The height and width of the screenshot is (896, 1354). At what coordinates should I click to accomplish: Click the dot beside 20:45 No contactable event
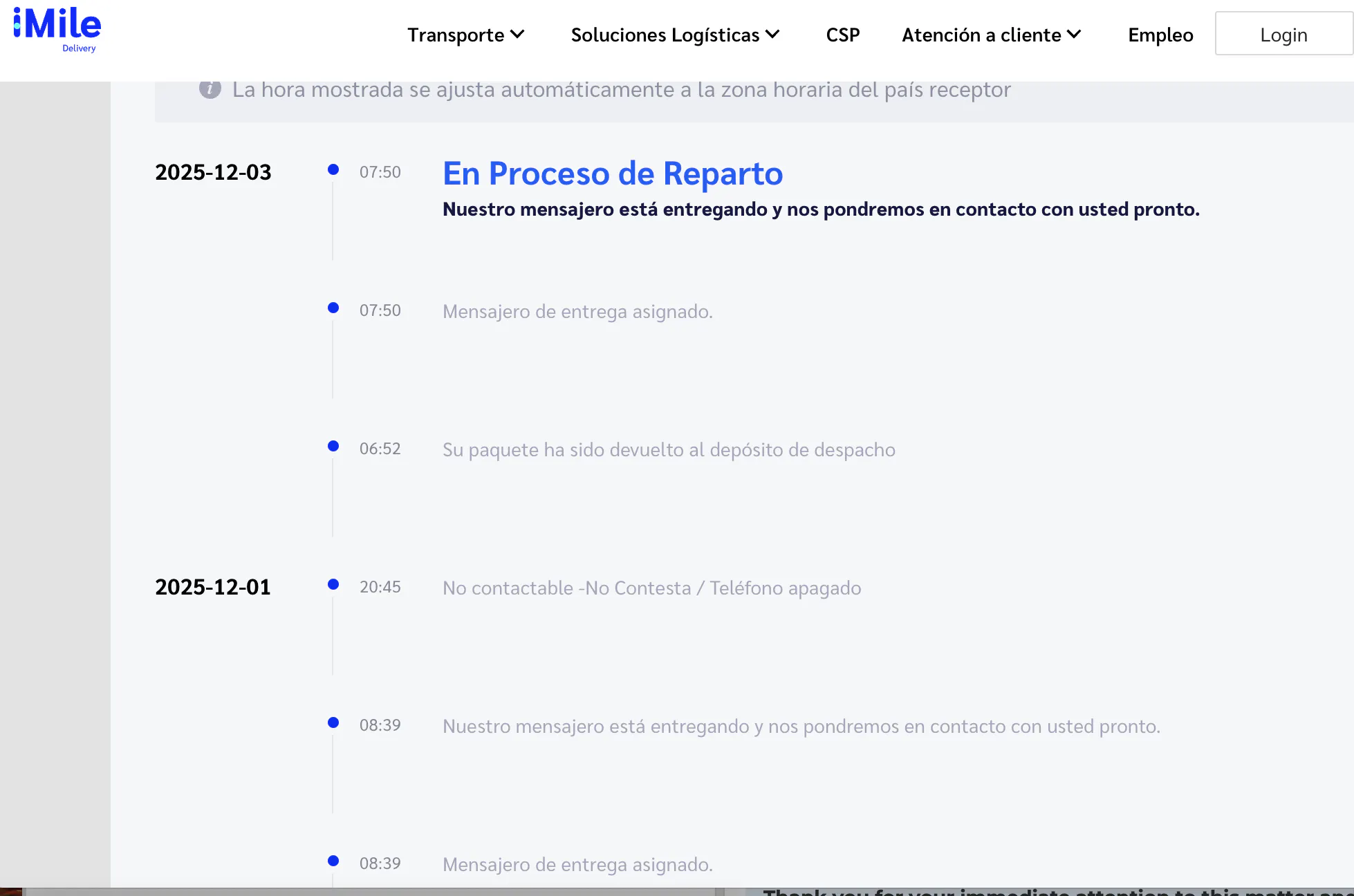[x=333, y=584]
